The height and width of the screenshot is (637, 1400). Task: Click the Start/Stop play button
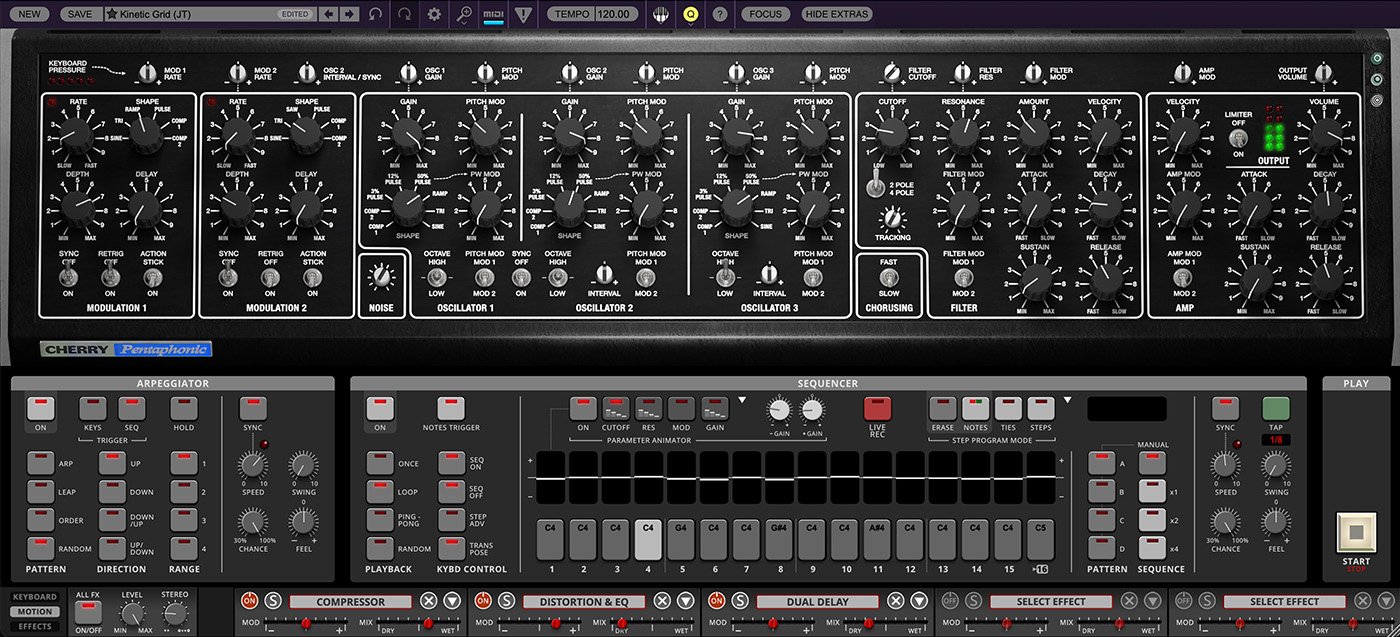(x=1356, y=532)
